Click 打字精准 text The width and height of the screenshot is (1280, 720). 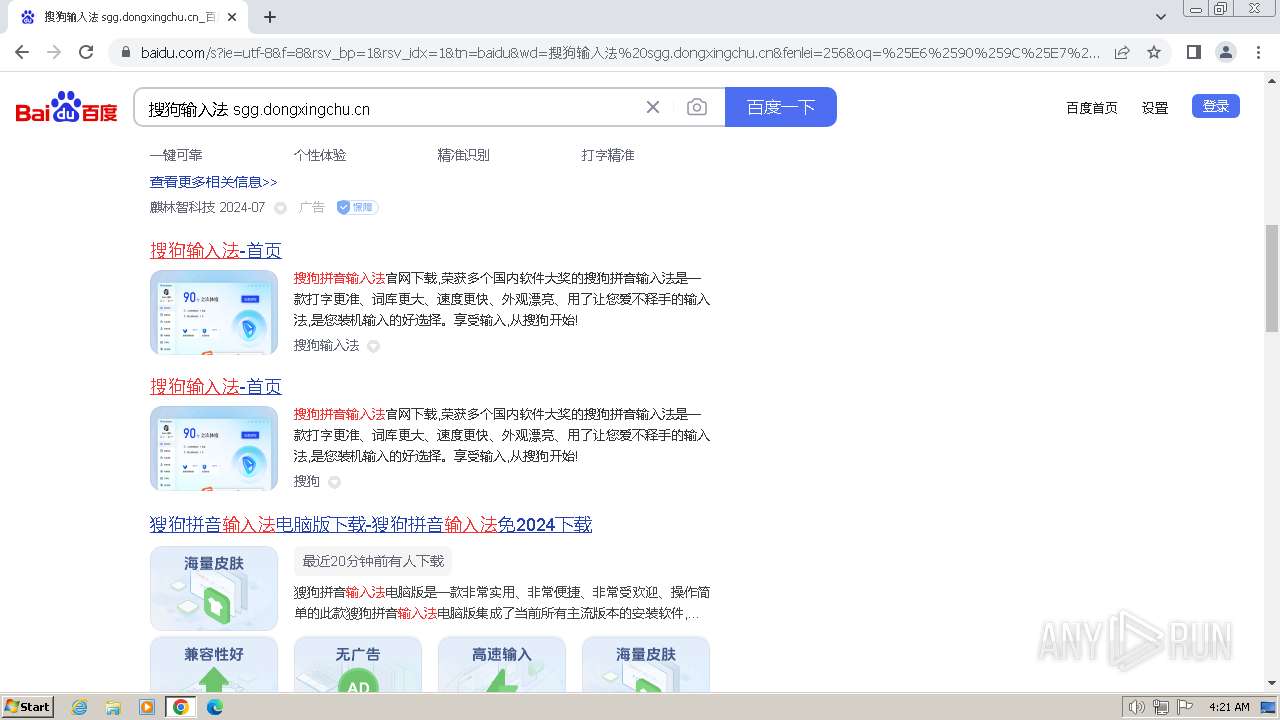[608, 155]
